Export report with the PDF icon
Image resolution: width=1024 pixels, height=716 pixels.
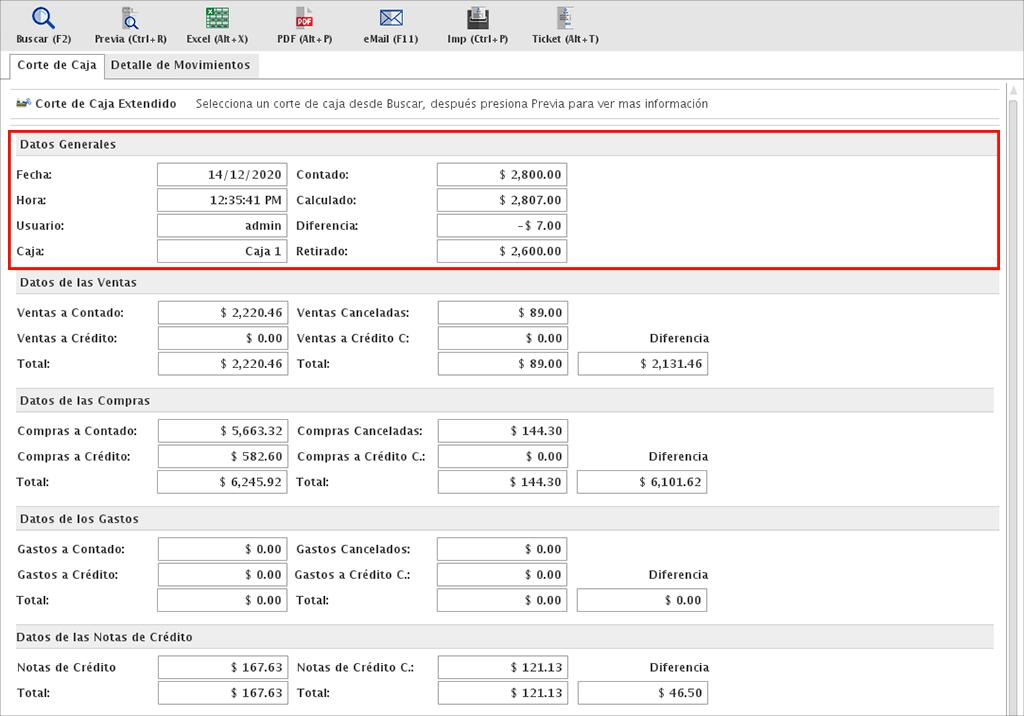pyautogui.click(x=304, y=18)
